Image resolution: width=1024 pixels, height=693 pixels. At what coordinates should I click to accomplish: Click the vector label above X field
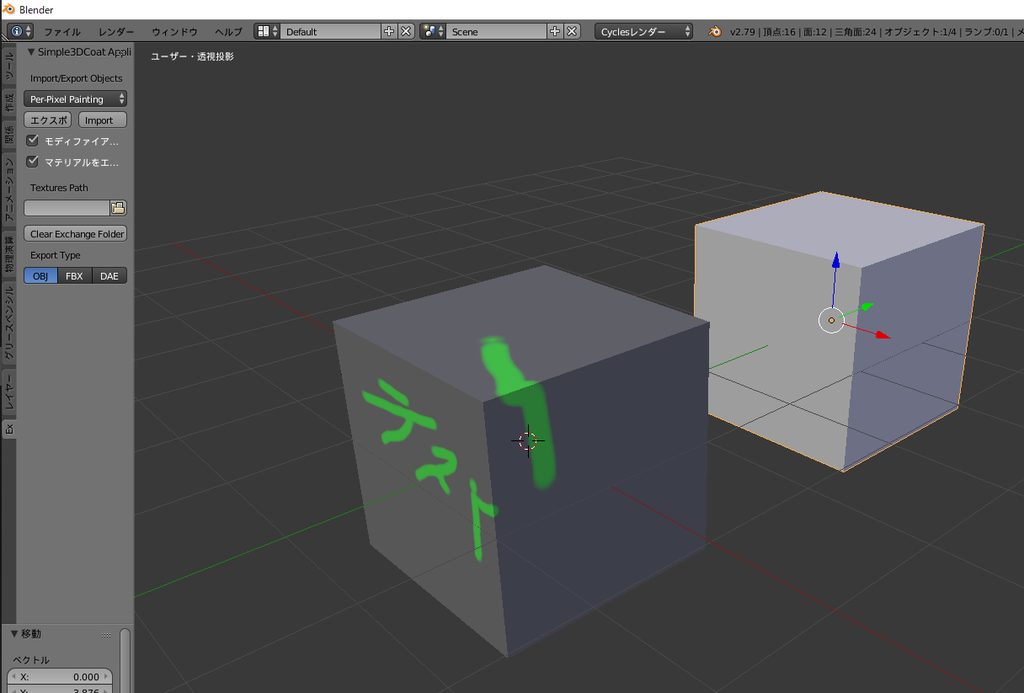tap(31, 660)
